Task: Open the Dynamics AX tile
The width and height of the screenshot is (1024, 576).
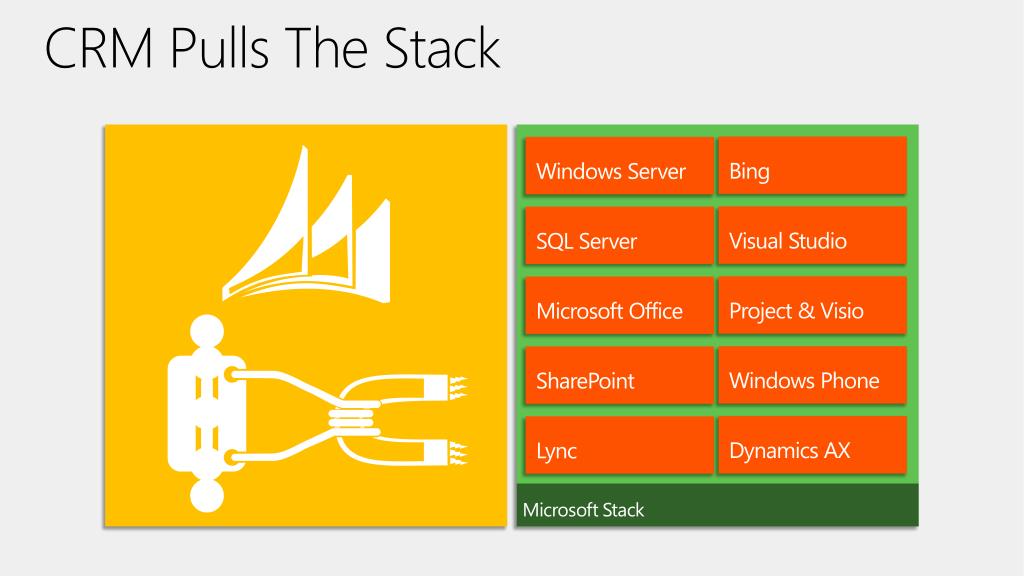Action: 812,445
